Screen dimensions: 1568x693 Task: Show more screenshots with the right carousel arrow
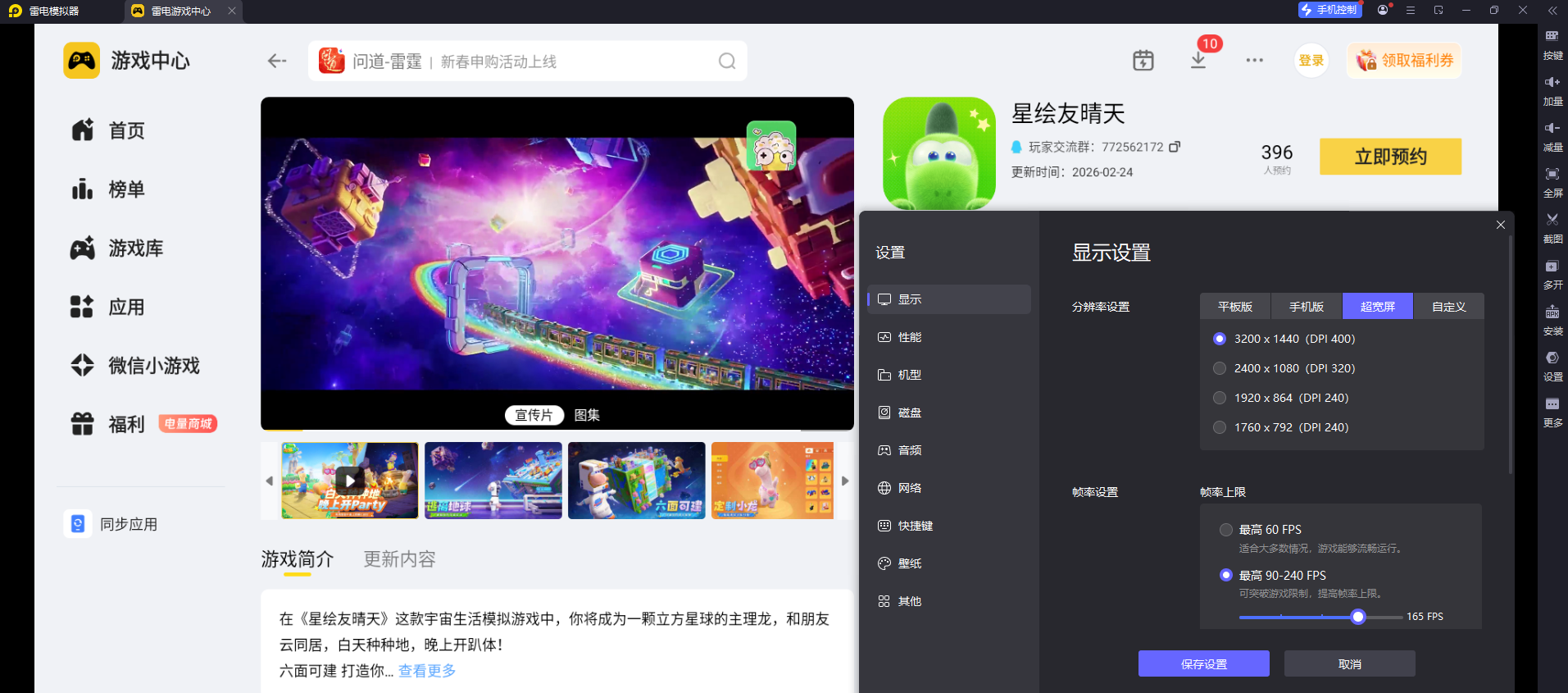845,481
